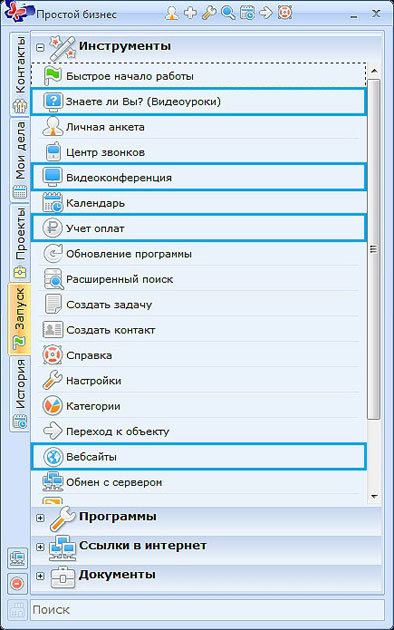
Task: Open Справка list item
Action: [198, 355]
